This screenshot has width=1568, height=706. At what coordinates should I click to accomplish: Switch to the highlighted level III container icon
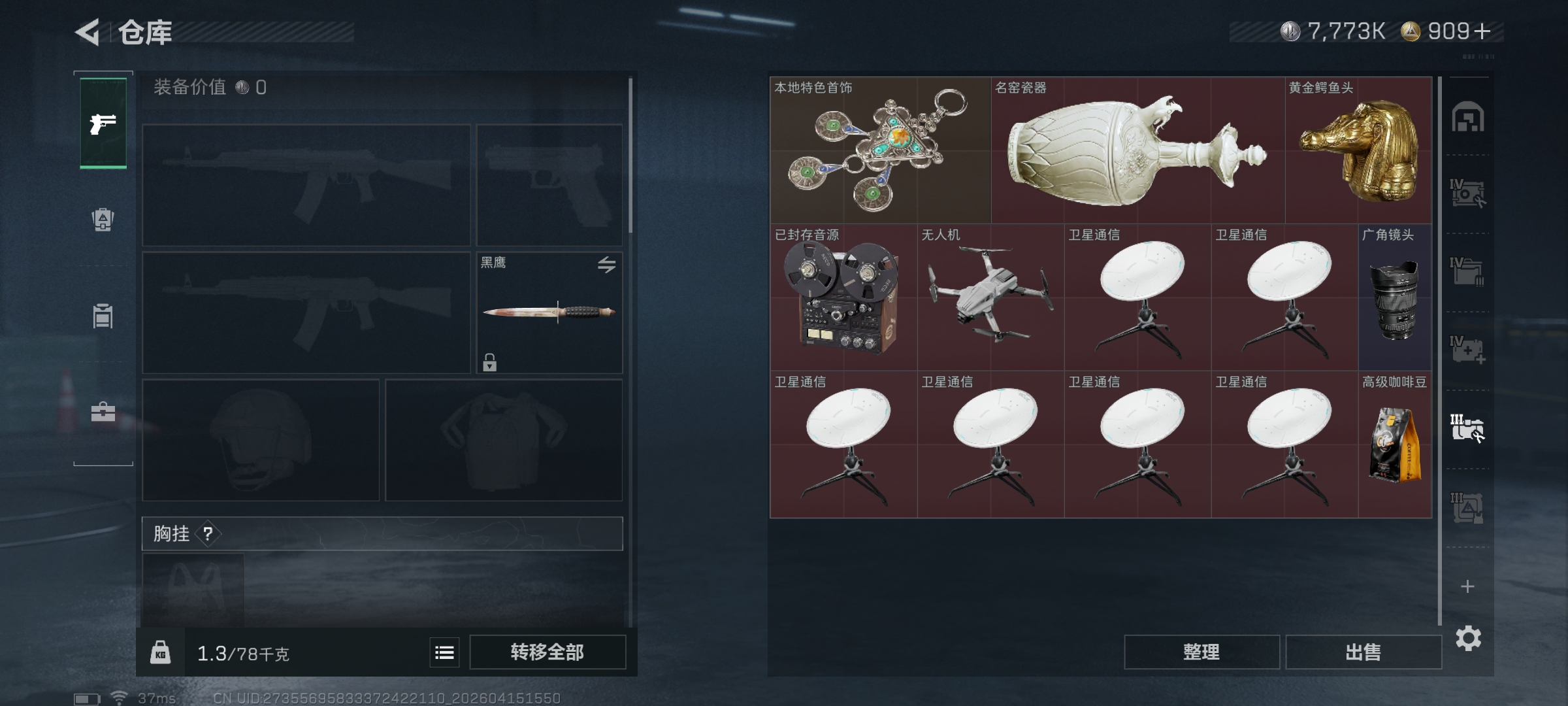[x=1467, y=428]
